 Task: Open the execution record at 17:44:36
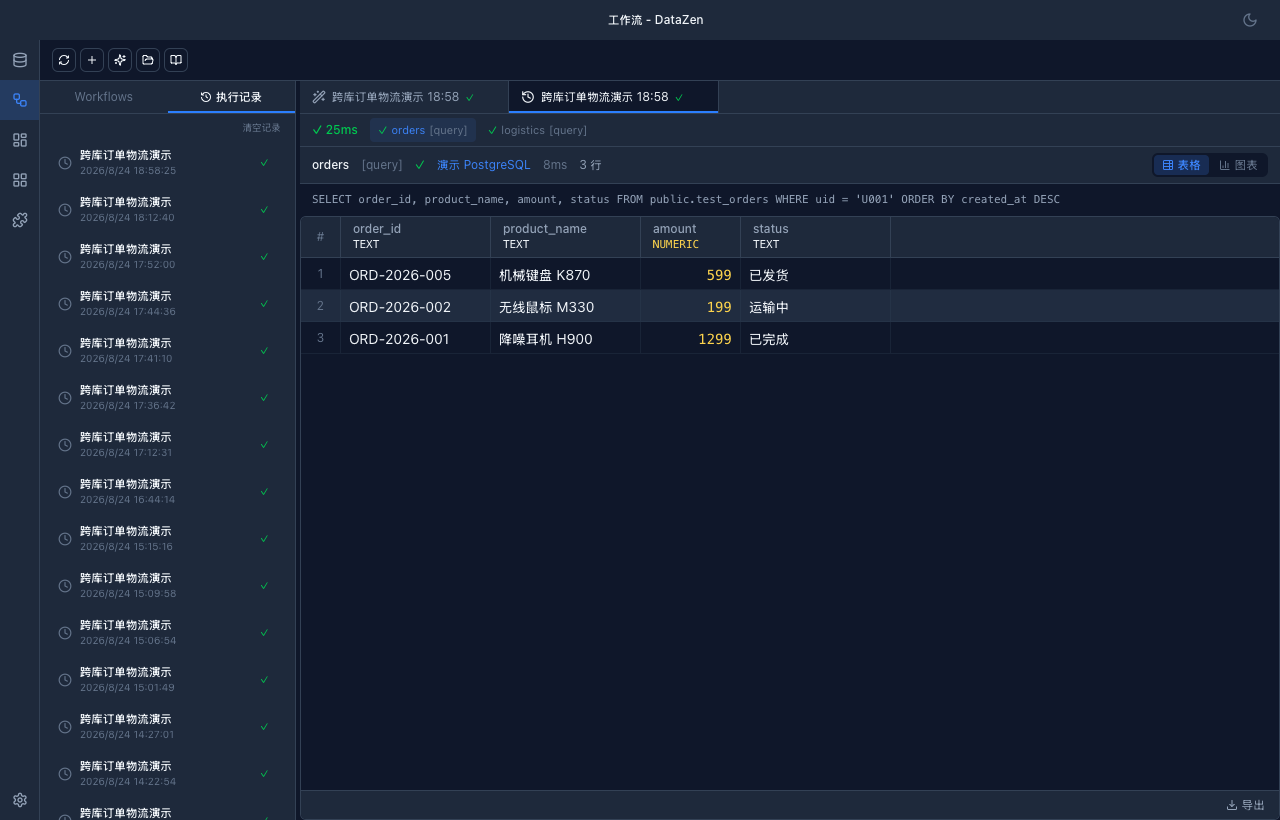[x=168, y=303]
